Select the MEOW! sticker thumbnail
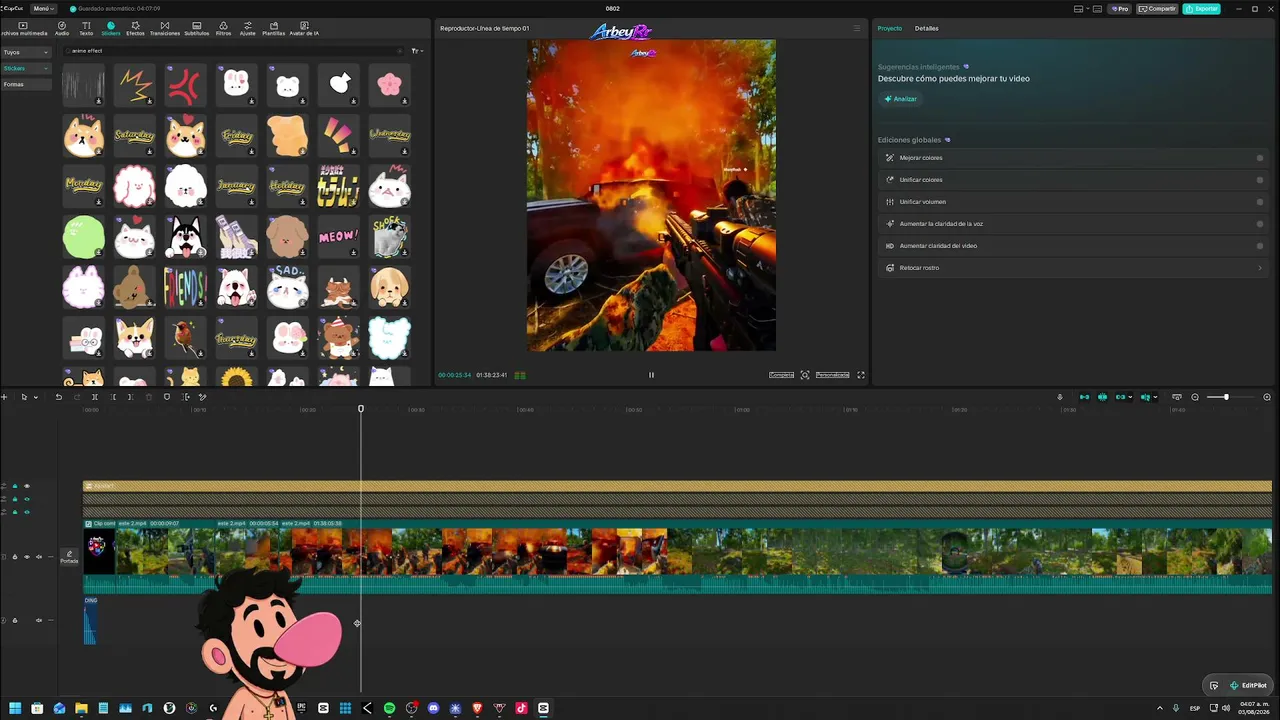Image resolution: width=1280 pixels, height=720 pixels. (338, 237)
